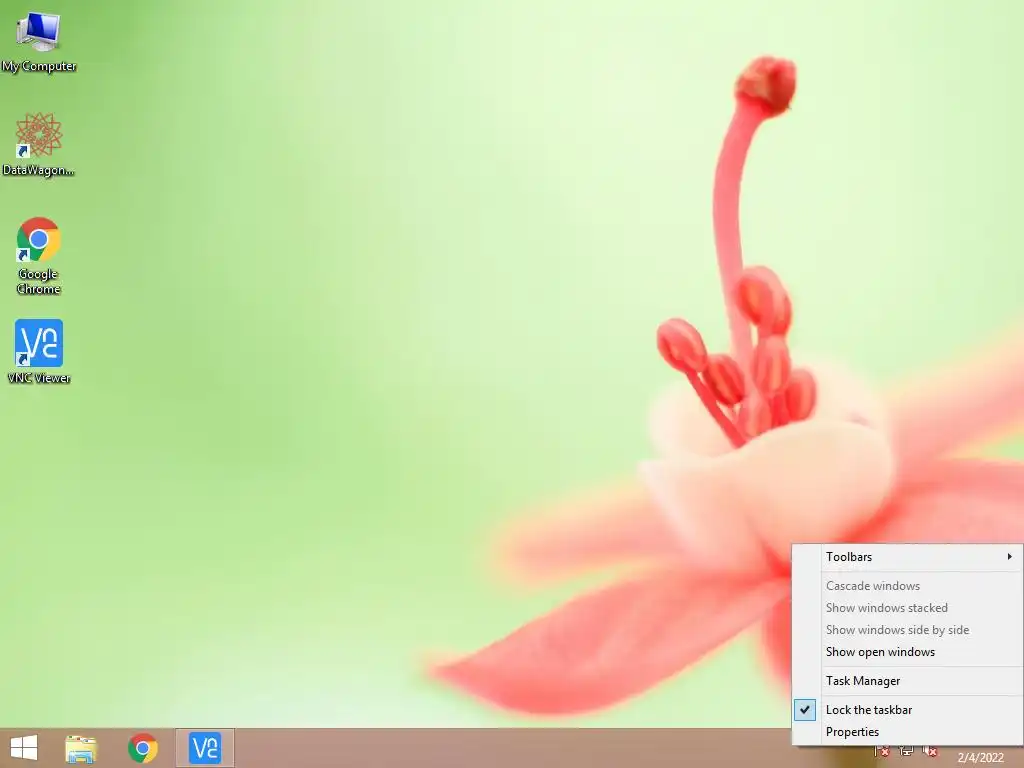Expand the Toolbars submenu
The height and width of the screenshot is (768, 1024).
coord(908,556)
